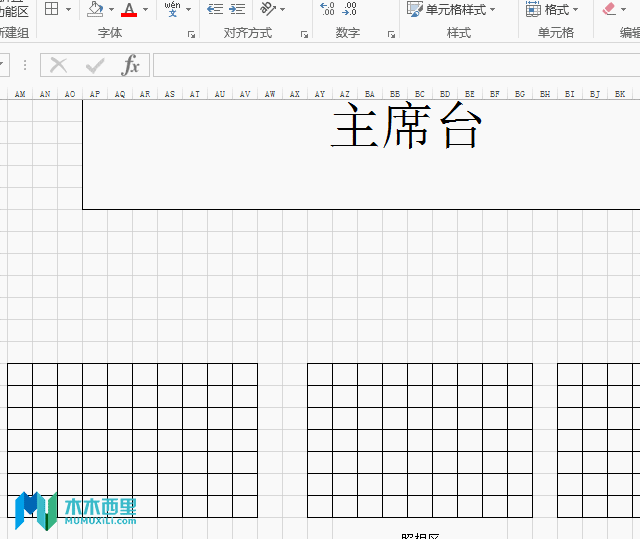Click the wén phonetic guide icon
The width and height of the screenshot is (640, 539).
pos(173,9)
